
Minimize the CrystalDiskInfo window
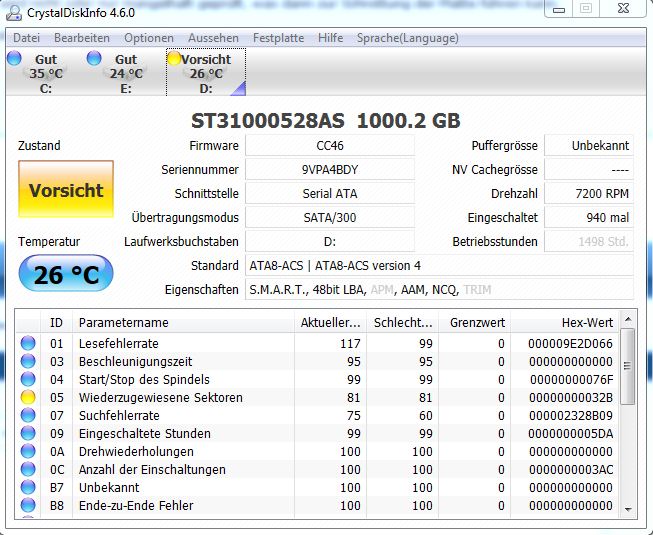pyautogui.click(x=559, y=9)
